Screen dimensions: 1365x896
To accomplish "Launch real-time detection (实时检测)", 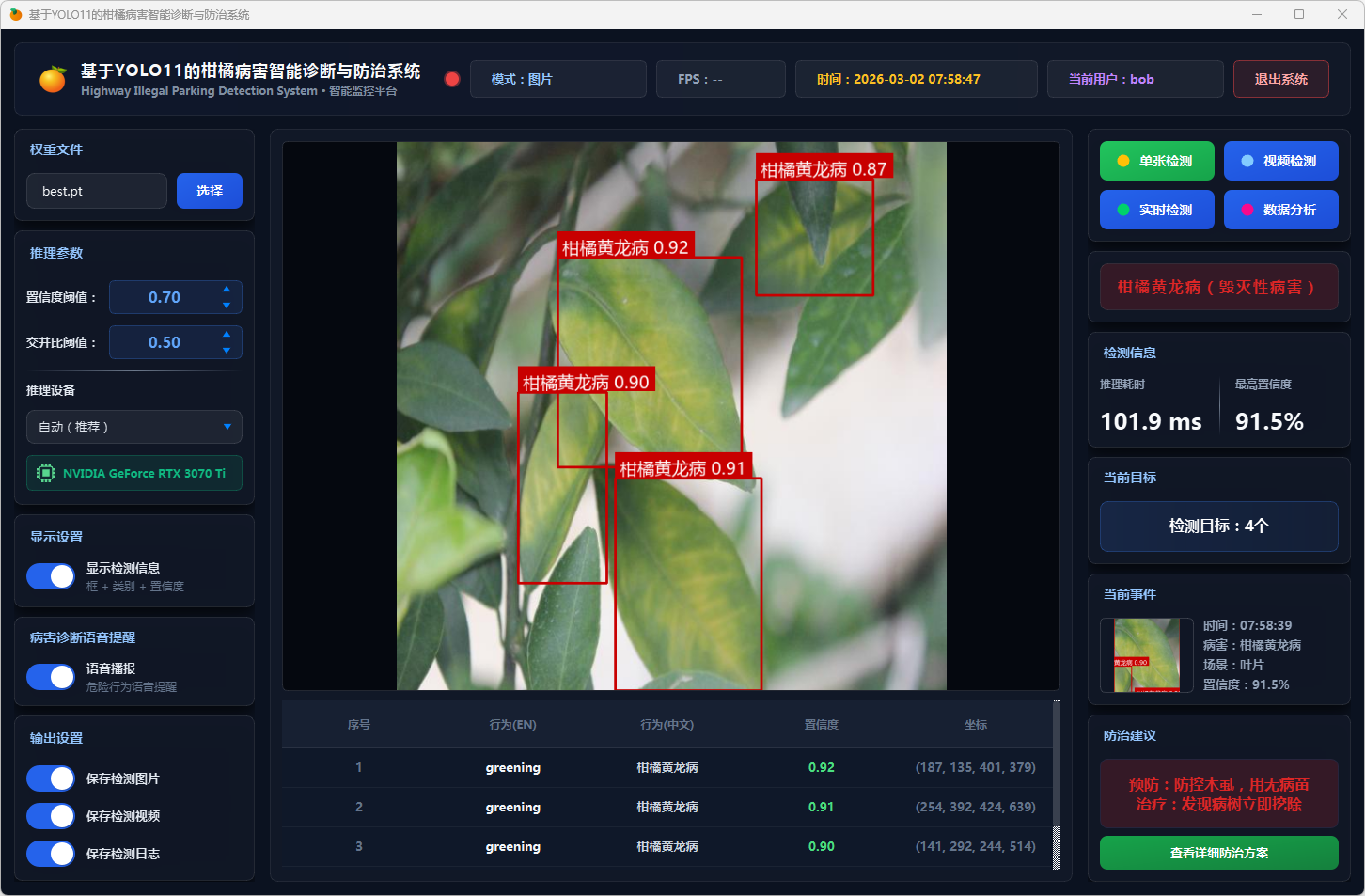I will (1156, 210).
